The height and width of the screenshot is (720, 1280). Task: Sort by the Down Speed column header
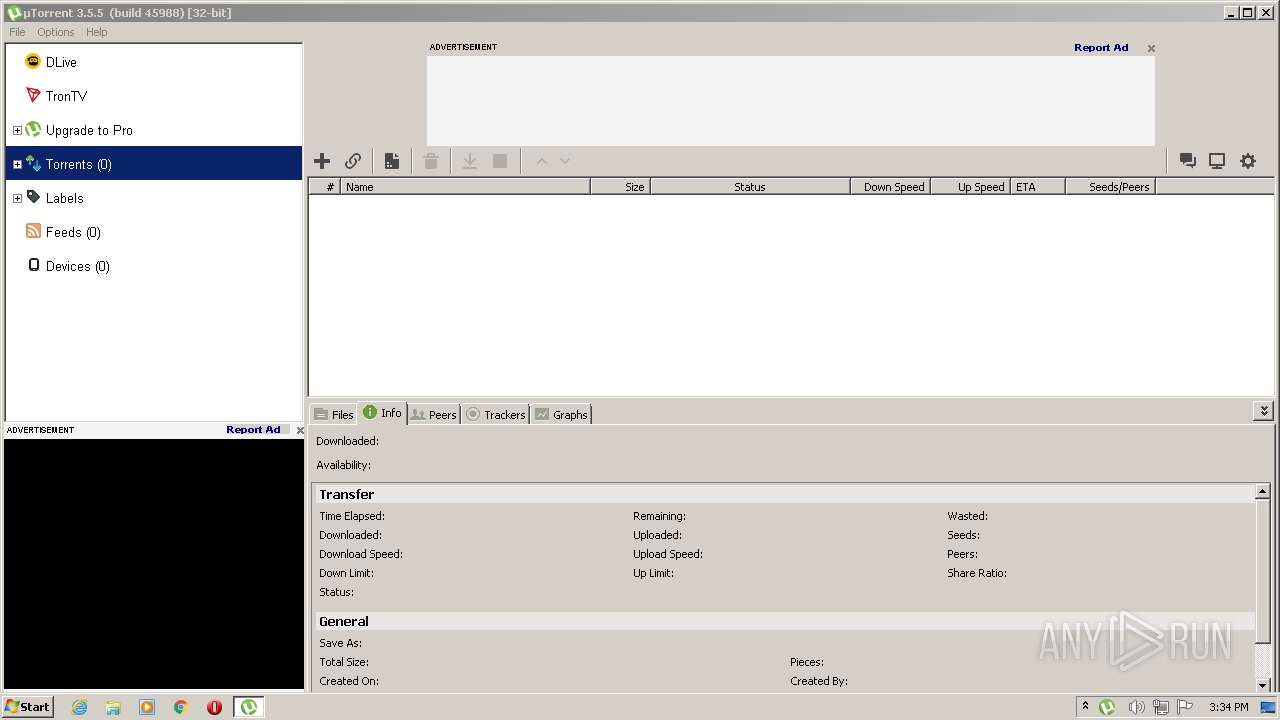pos(890,187)
